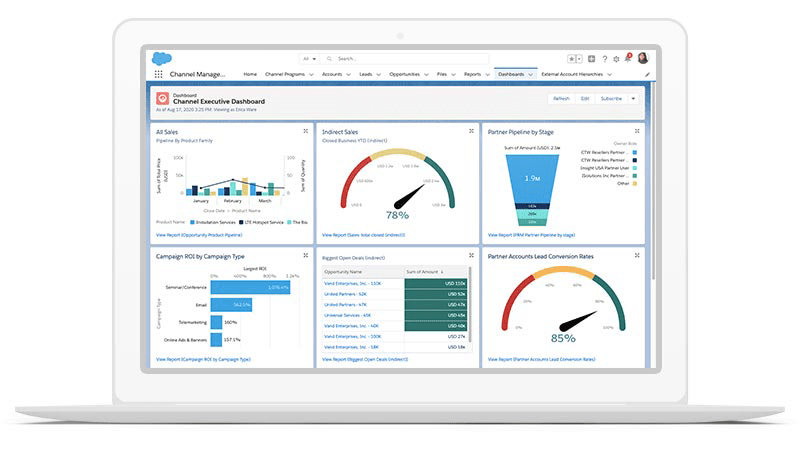Viewport: 800px width, 450px height.
Task: Expand the Partner Pipeline by Stage widget
Action: pyautogui.click(x=637, y=131)
